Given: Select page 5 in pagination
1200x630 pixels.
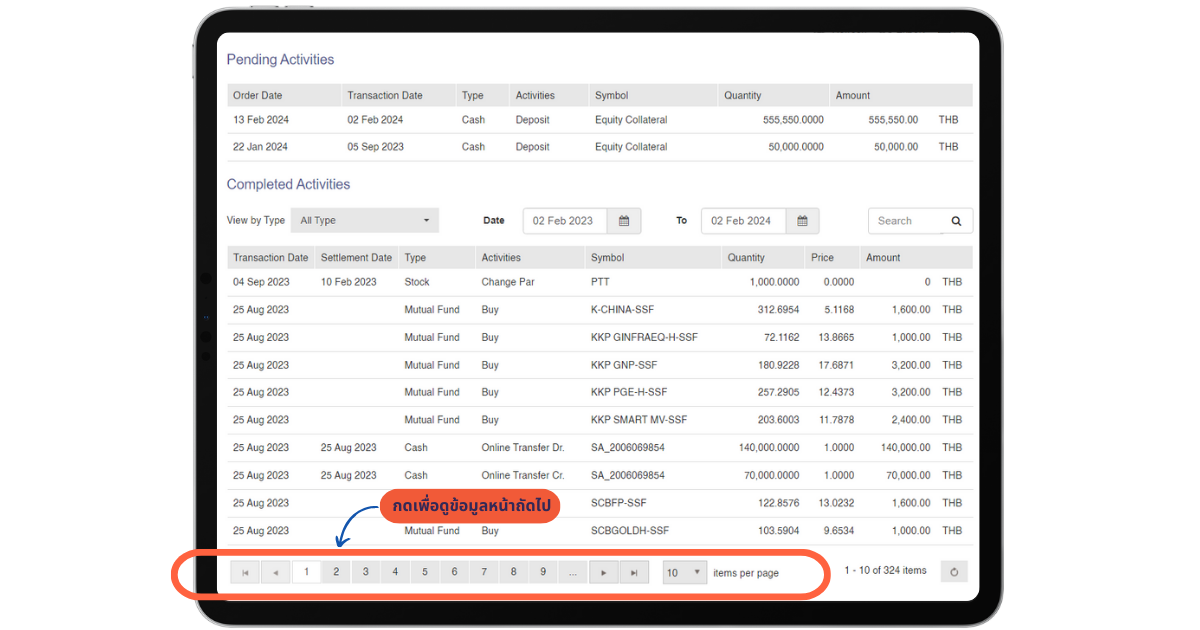Looking at the screenshot, I should 425,572.
